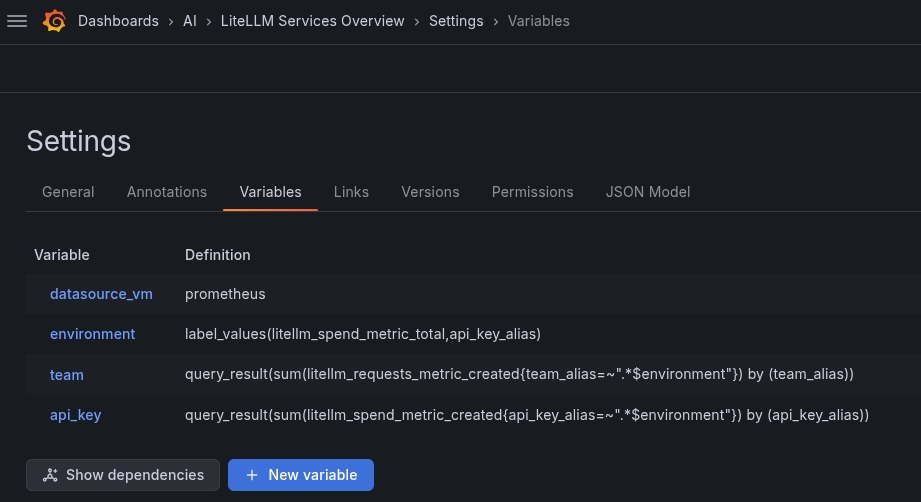Switch to the Permissions tab

[x=532, y=192]
